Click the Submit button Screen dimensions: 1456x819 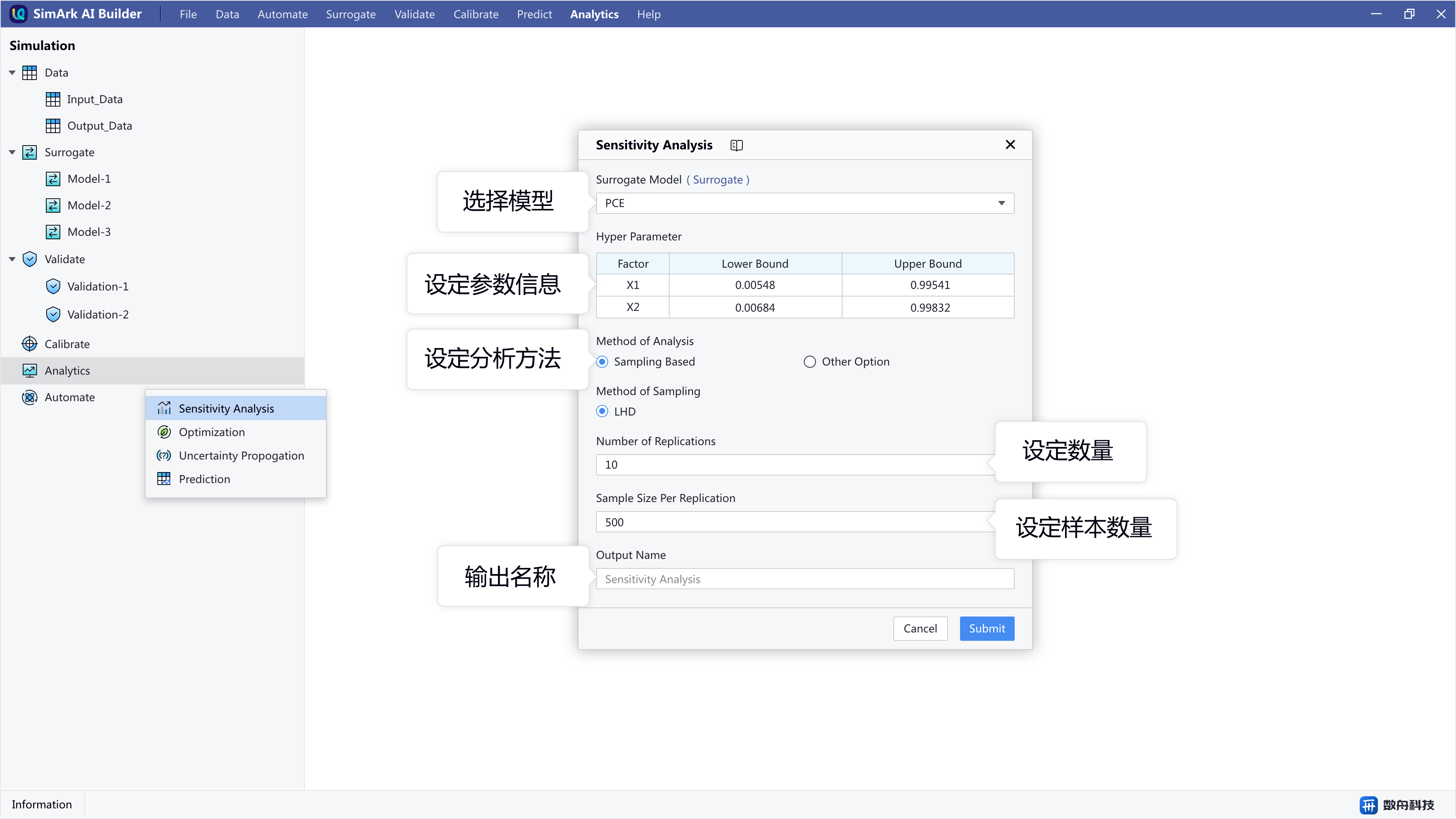click(987, 629)
